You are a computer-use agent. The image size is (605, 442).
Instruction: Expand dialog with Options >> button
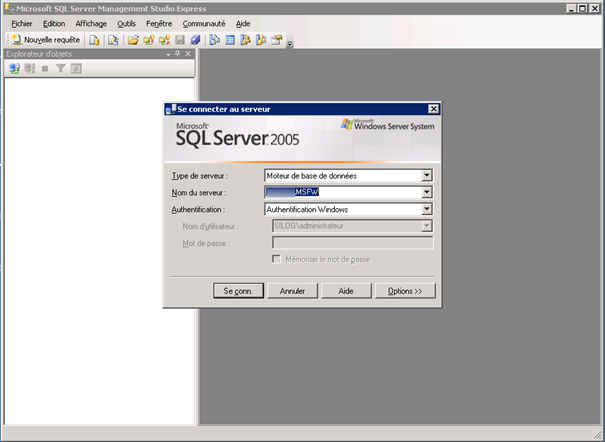pyautogui.click(x=405, y=291)
